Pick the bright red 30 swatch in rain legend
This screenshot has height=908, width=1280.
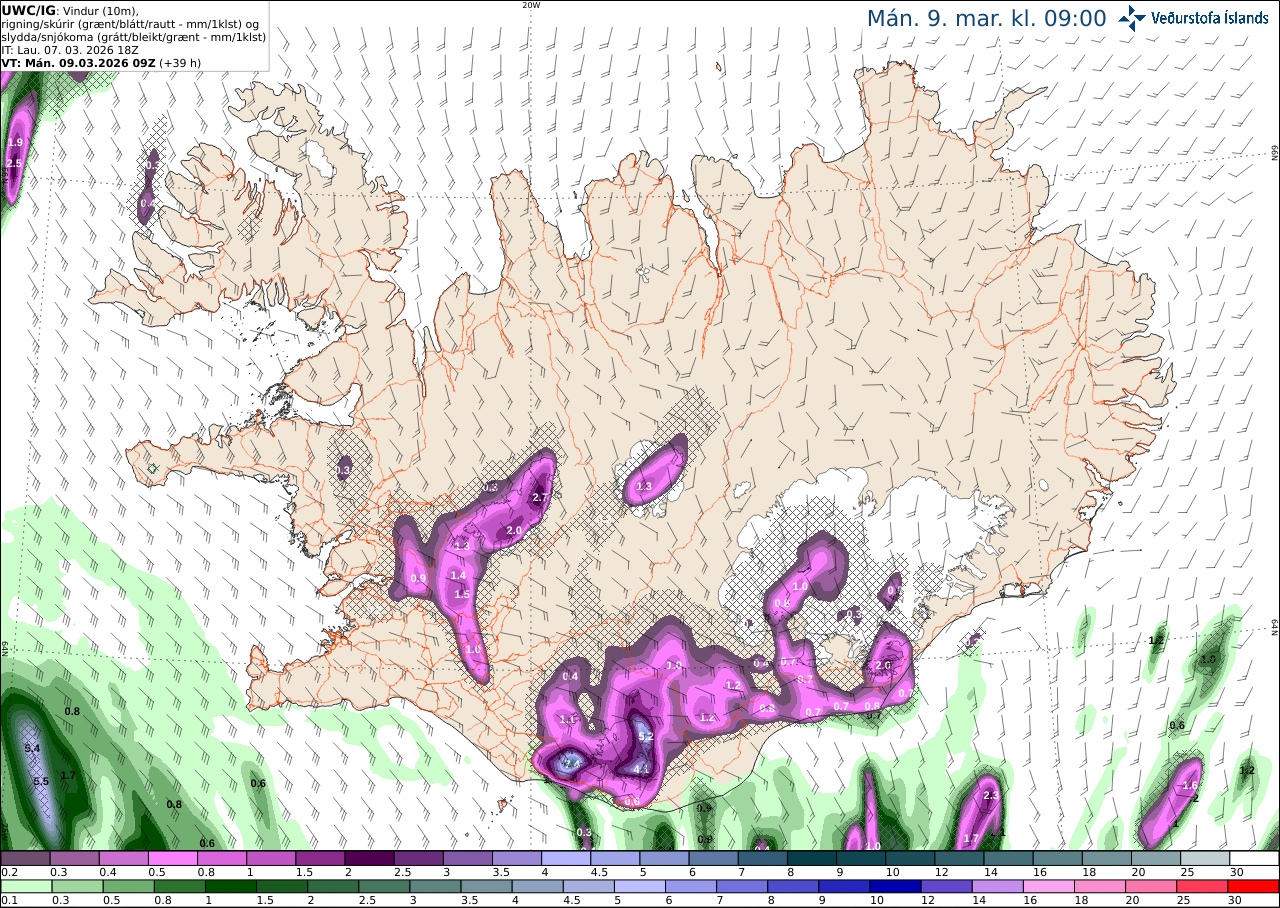(1254, 886)
